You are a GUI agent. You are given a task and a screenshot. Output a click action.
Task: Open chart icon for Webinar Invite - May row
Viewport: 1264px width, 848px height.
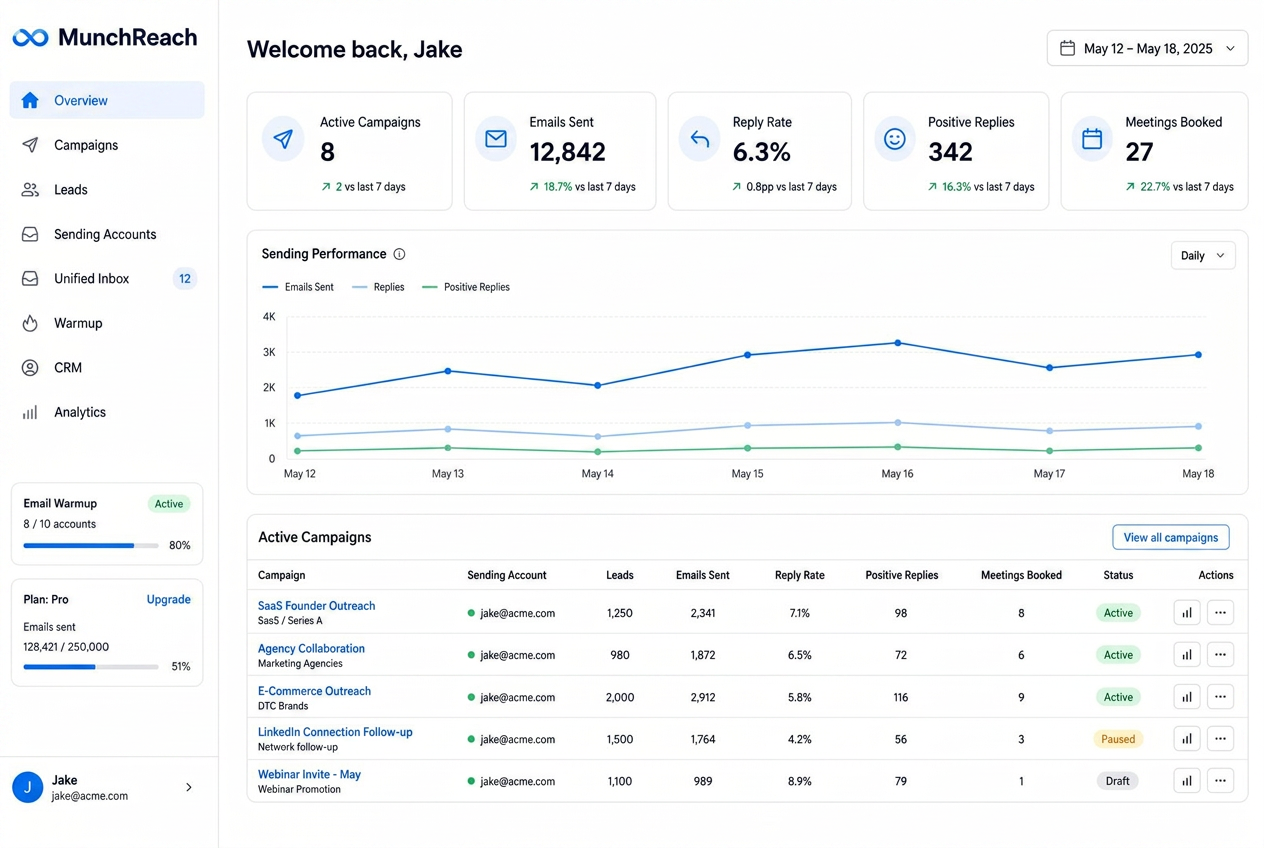(1186, 781)
